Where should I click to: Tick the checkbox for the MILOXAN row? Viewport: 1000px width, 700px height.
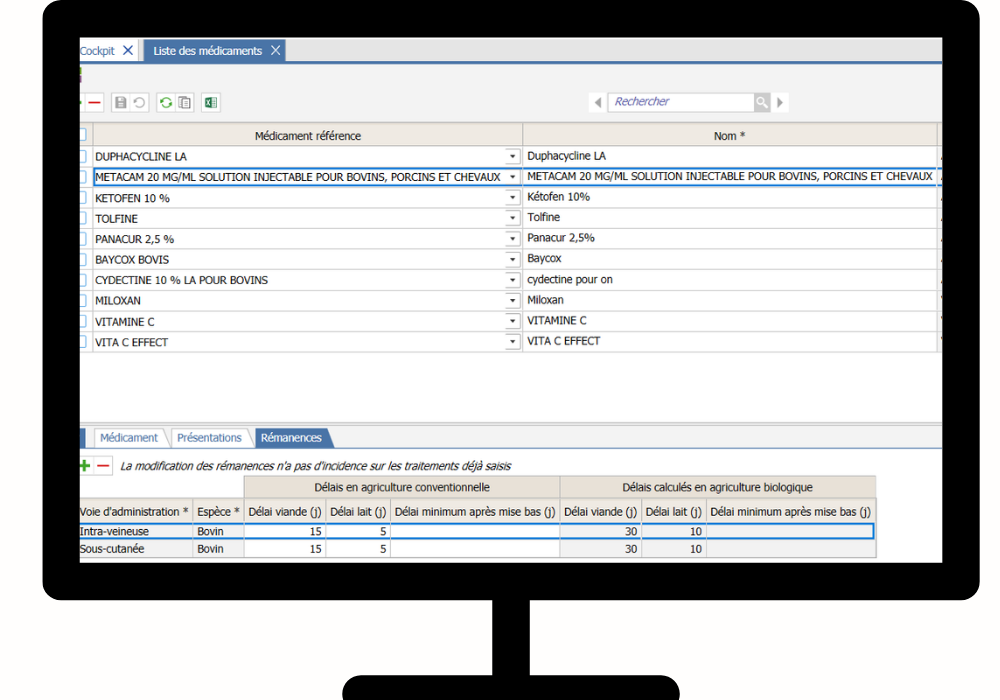click(83, 300)
